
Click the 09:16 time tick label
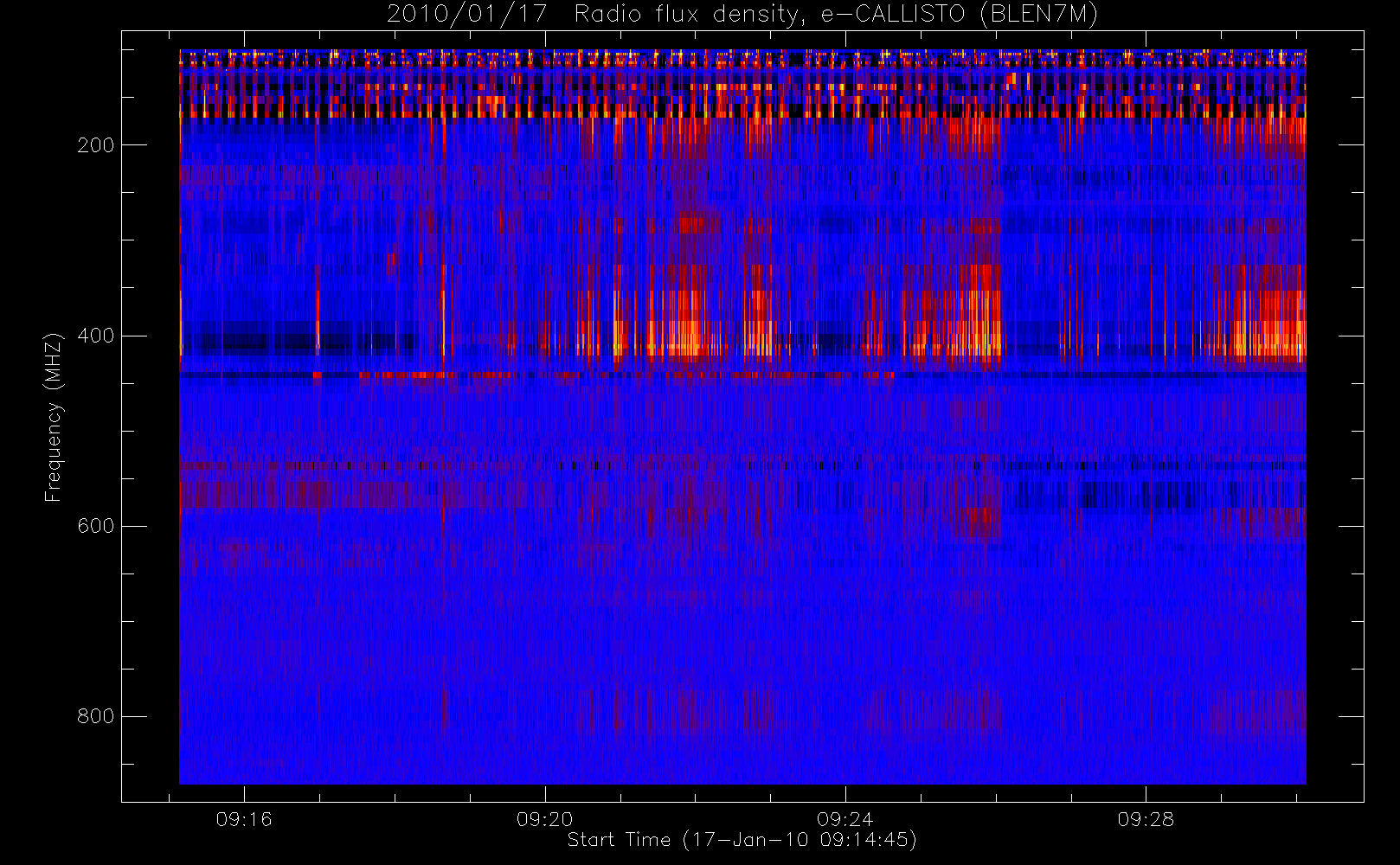pos(244,819)
